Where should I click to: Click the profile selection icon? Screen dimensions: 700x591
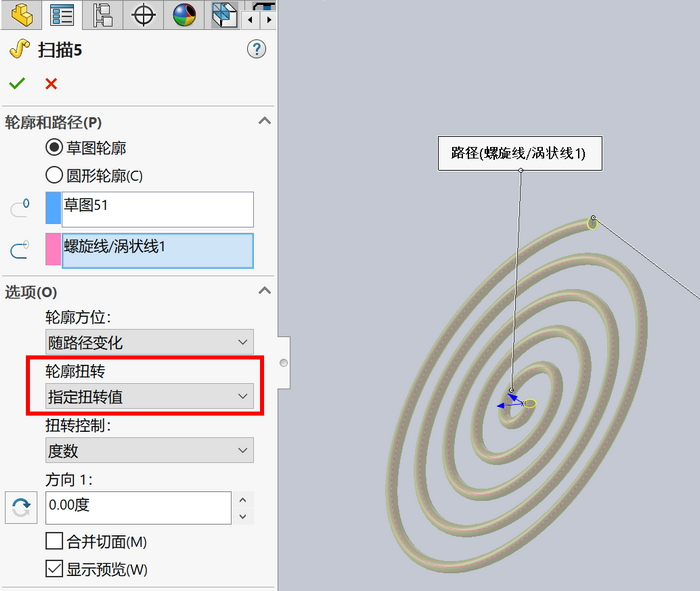click(20, 209)
